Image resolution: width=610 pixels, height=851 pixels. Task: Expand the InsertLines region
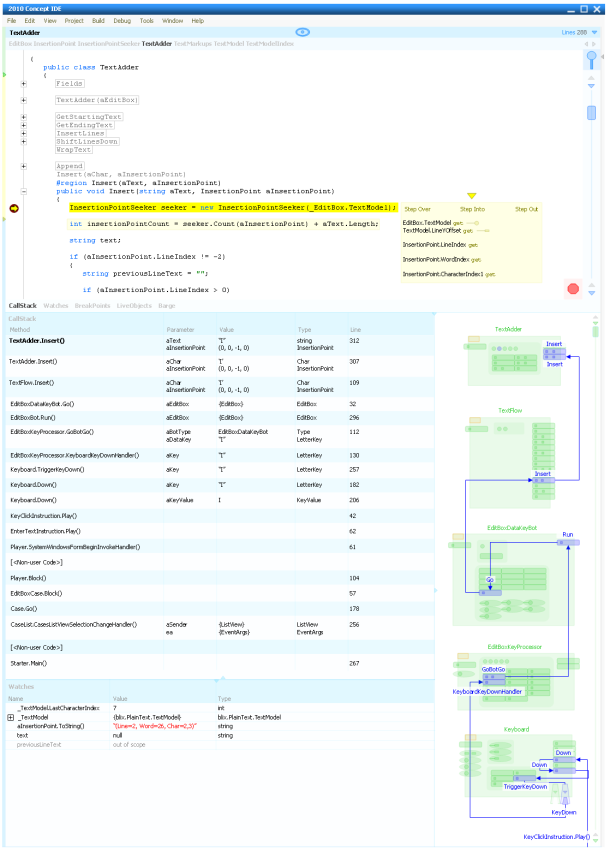point(23,134)
